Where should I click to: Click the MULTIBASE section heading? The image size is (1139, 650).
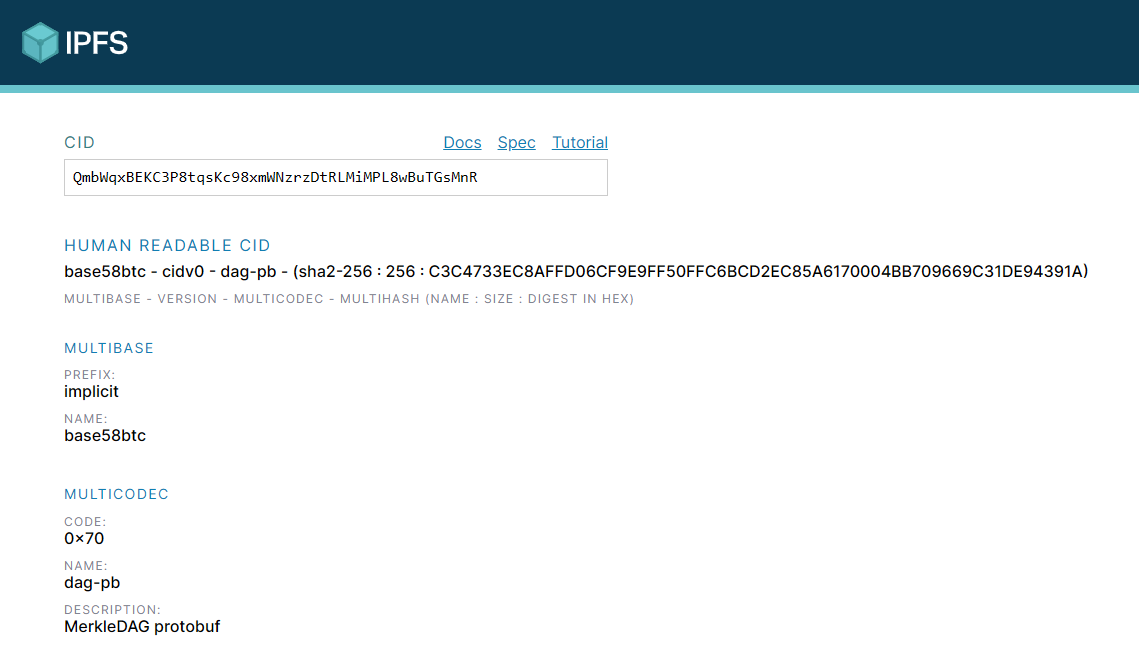pos(109,348)
